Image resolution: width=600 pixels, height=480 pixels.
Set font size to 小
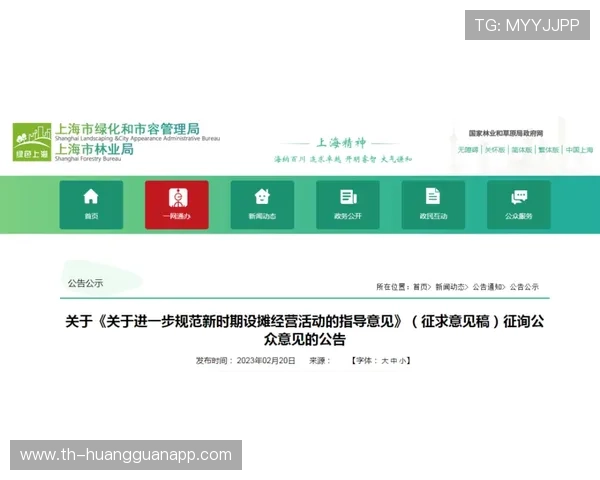pos(403,361)
